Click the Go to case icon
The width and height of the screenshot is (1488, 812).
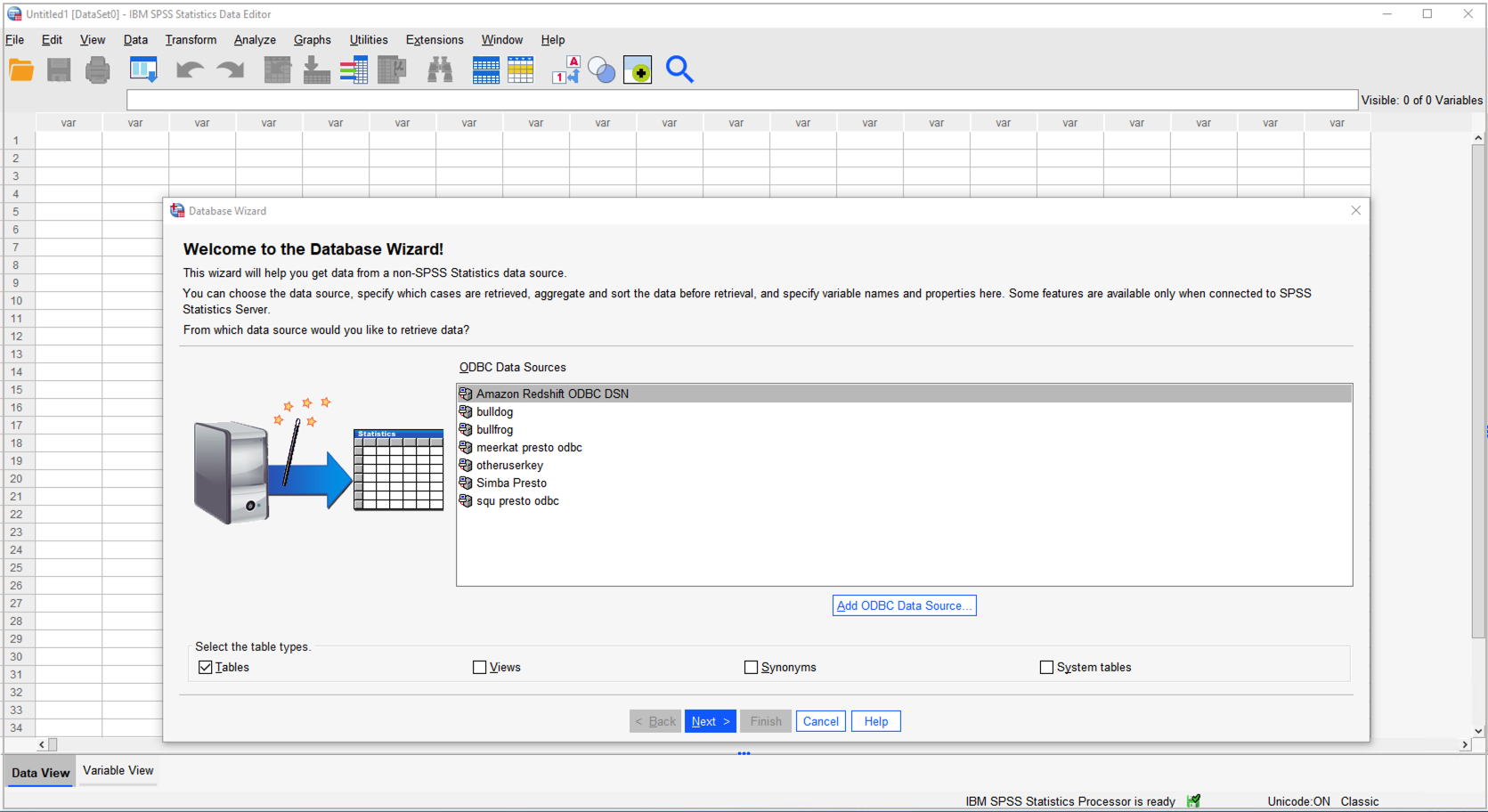coord(278,69)
